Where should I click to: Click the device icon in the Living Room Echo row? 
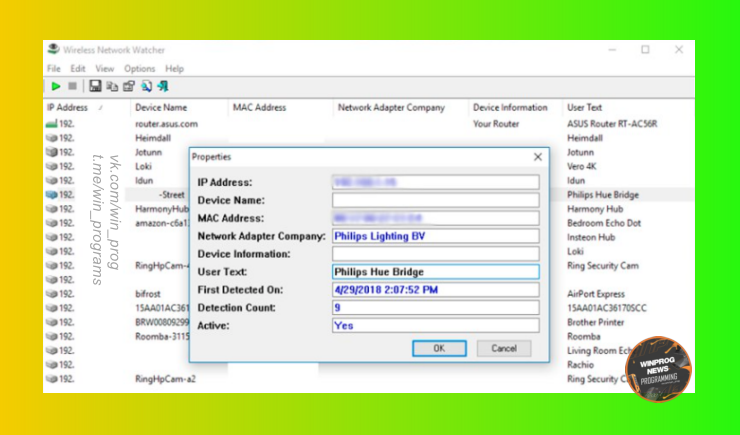click(x=51, y=351)
